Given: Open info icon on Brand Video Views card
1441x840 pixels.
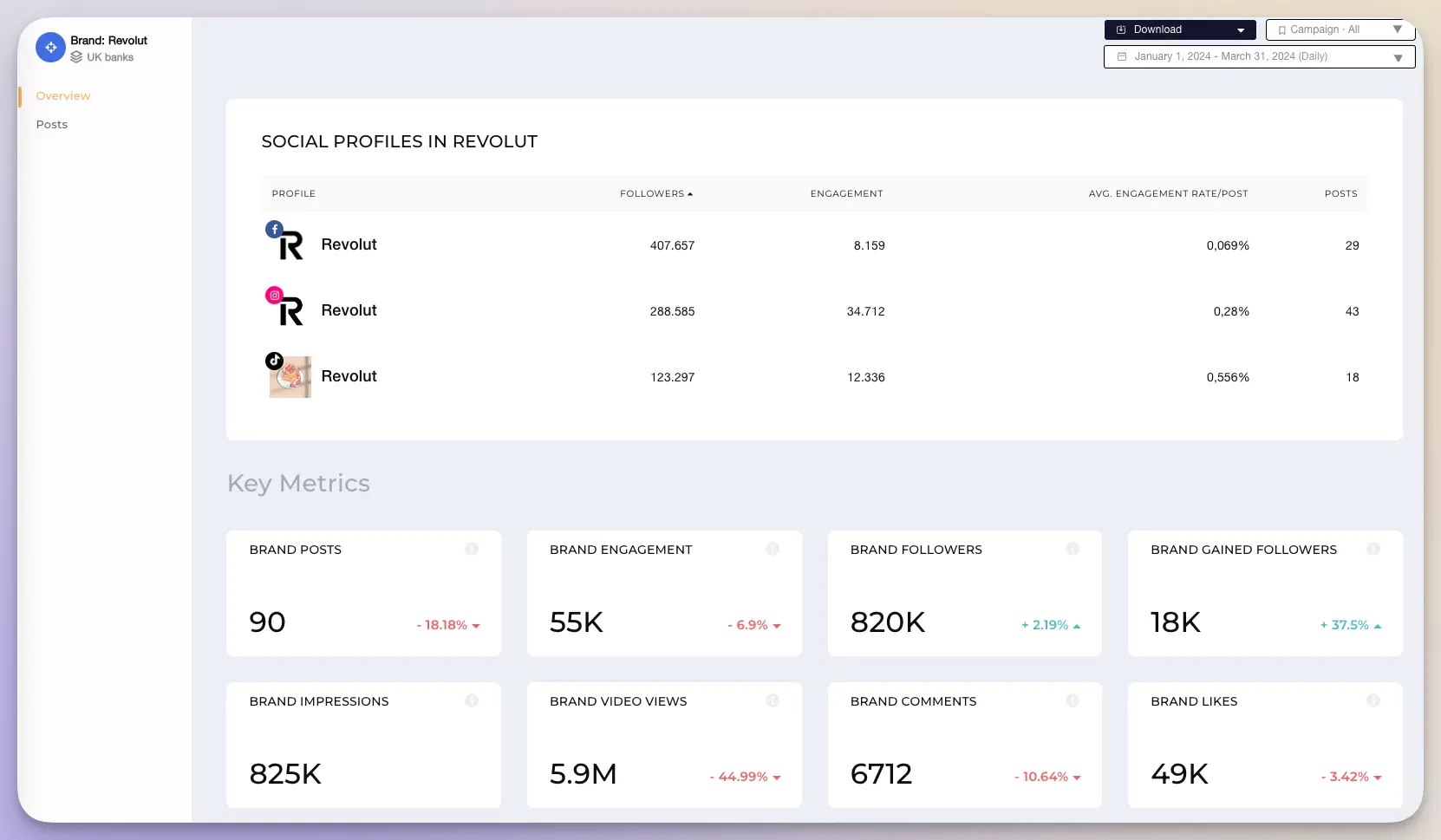Looking at the screenshot, I should point(773,700).
